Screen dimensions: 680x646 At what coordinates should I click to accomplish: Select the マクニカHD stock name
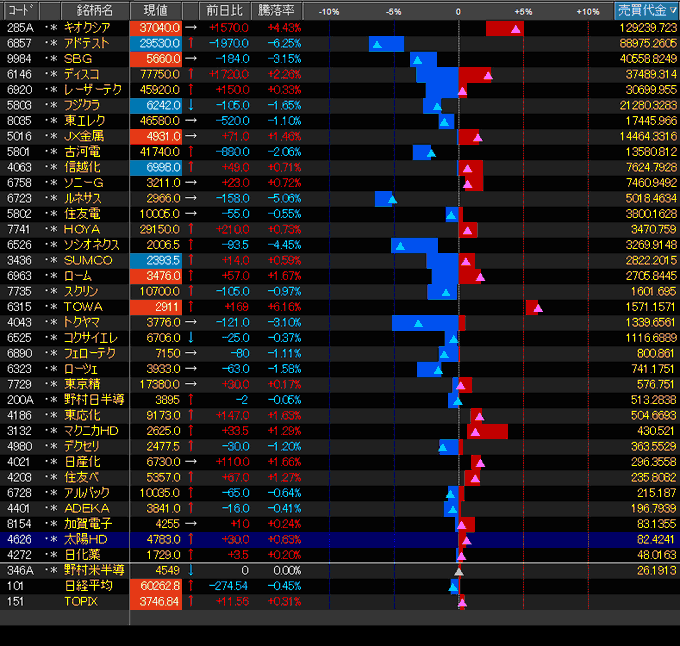point(91,431)
